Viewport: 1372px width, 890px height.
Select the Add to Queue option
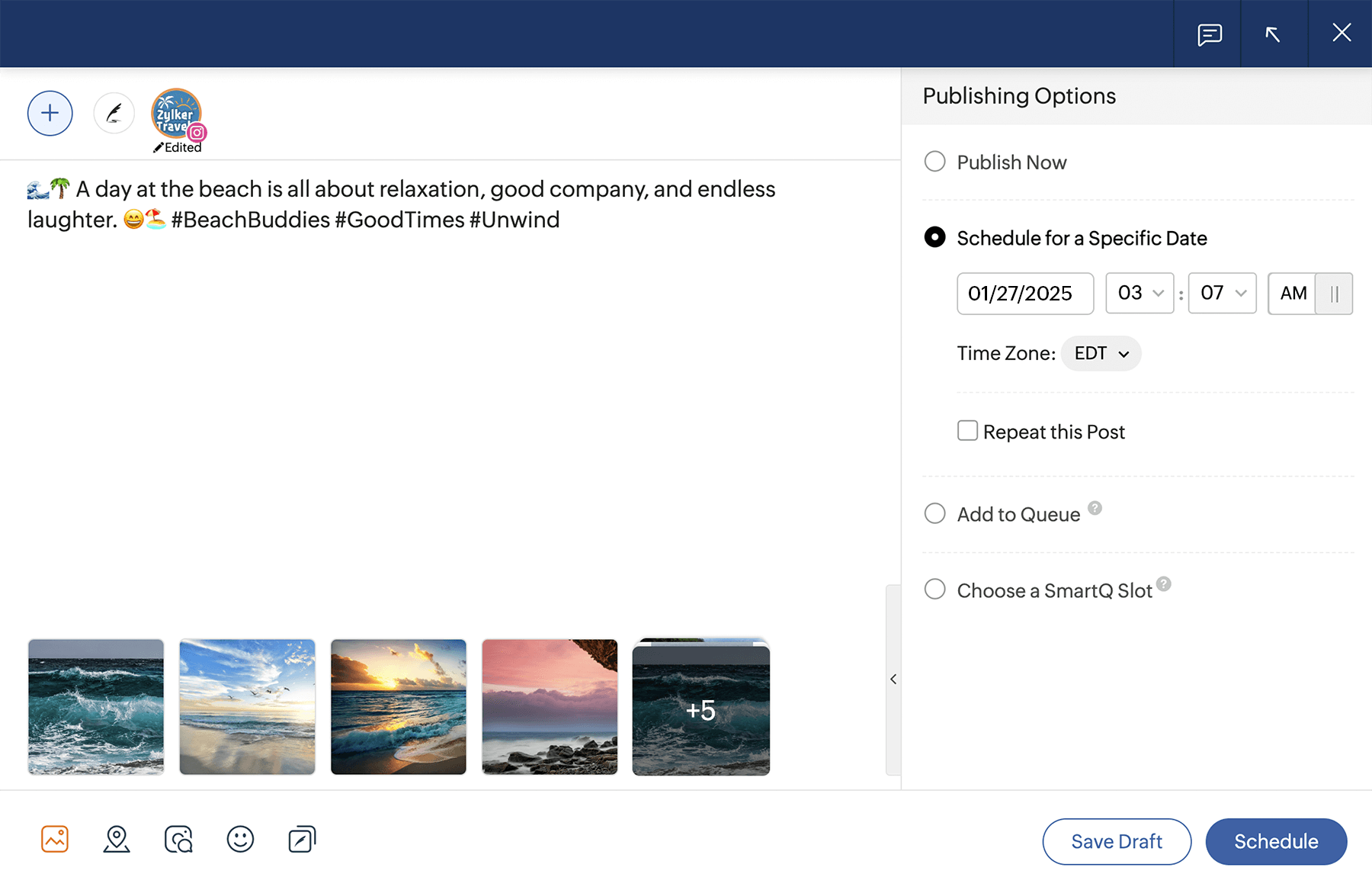coord(934,513)
